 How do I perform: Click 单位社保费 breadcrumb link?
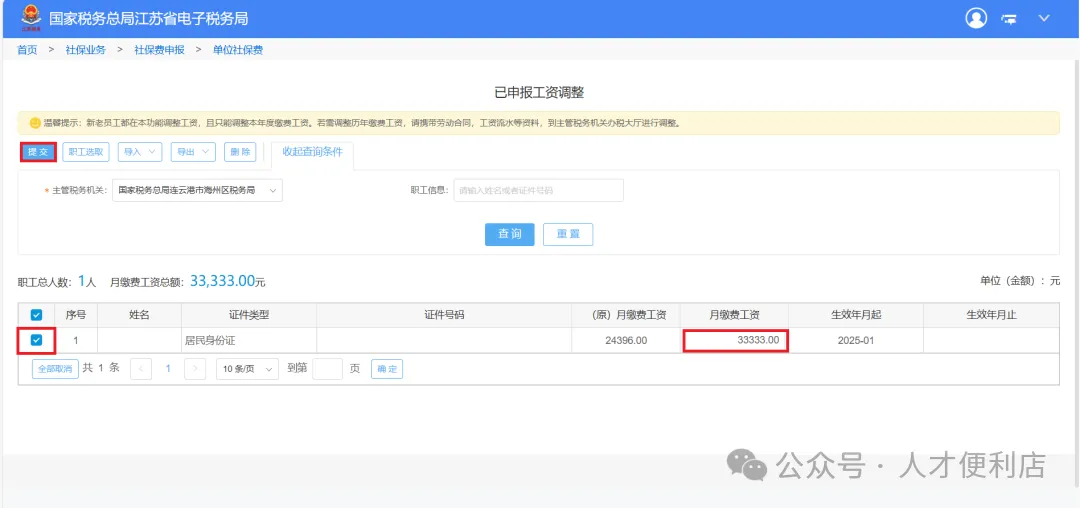tap(238, 50)
